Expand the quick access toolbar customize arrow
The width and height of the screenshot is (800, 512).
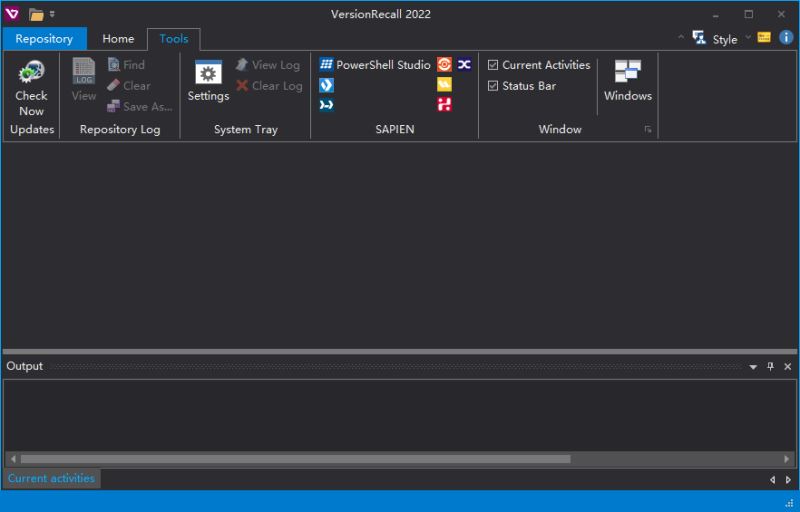[x=52, y=14]
